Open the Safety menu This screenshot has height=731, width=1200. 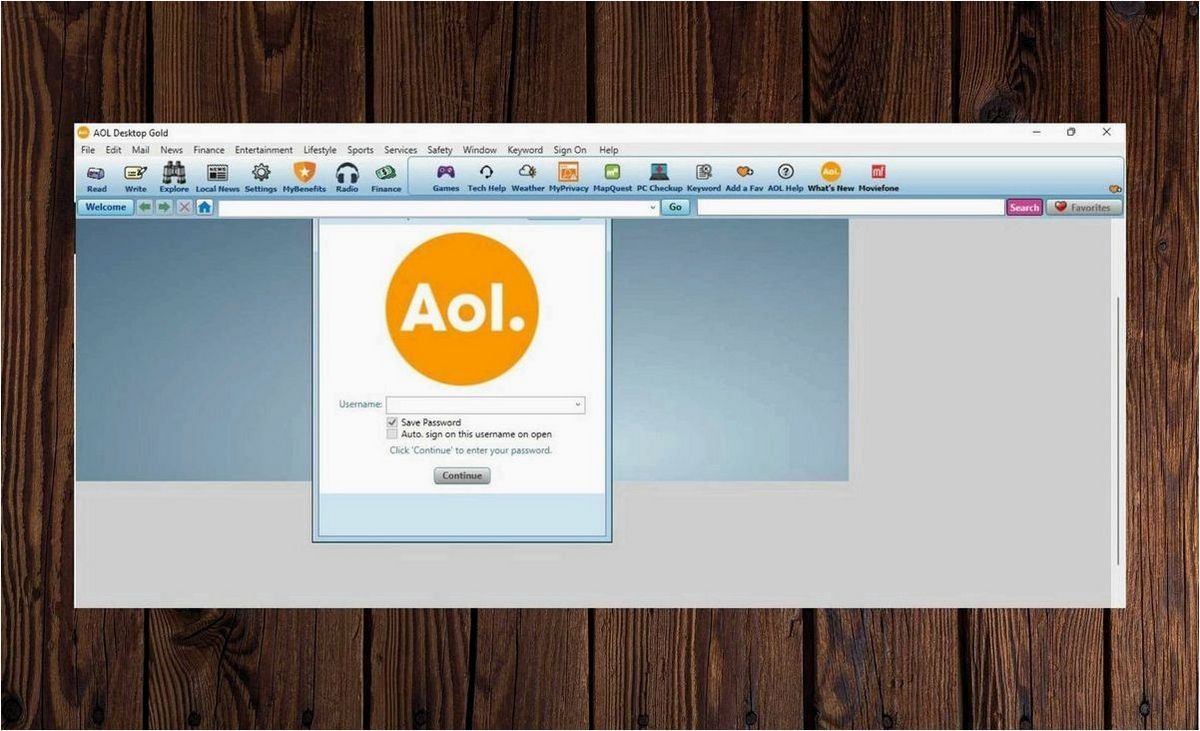[440, 150]
